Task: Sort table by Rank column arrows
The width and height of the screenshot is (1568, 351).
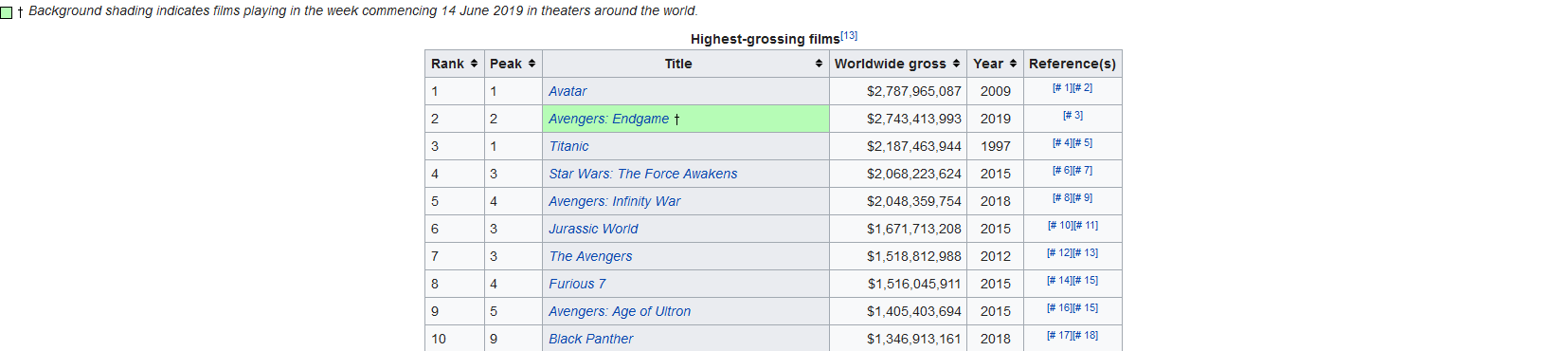Action: pos(474,64)
